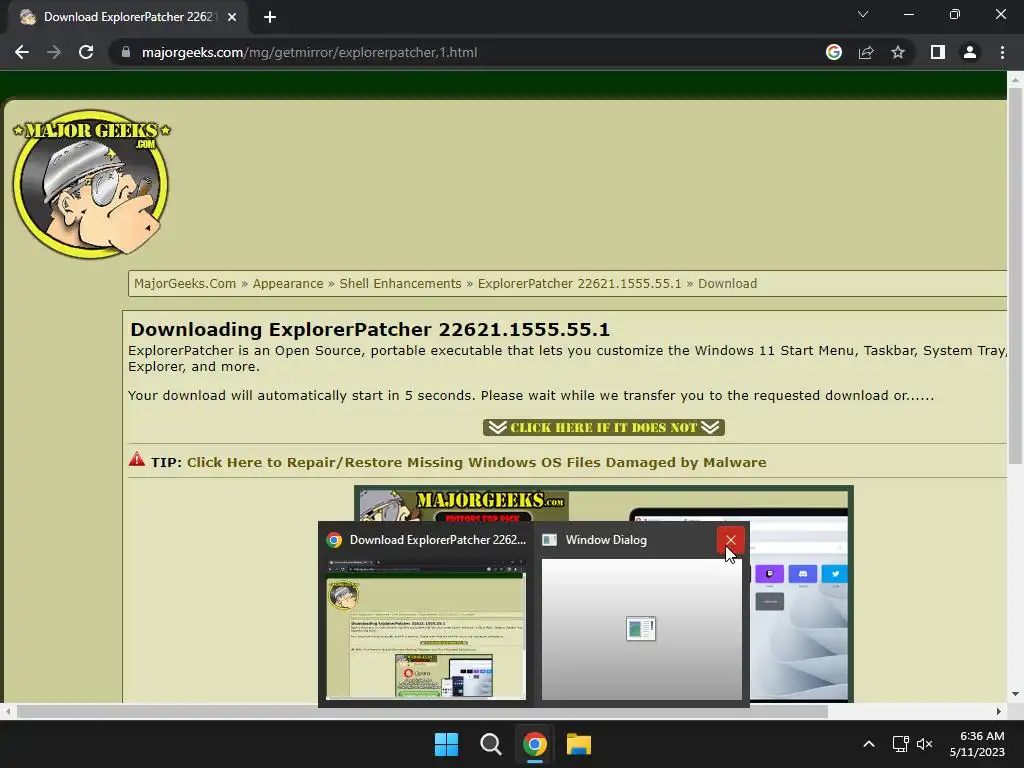Viewport: 1024px width, 768px height.
Task: Select the Download ExplorerPatcher browser tab
Action: click(x=127, y=17)
